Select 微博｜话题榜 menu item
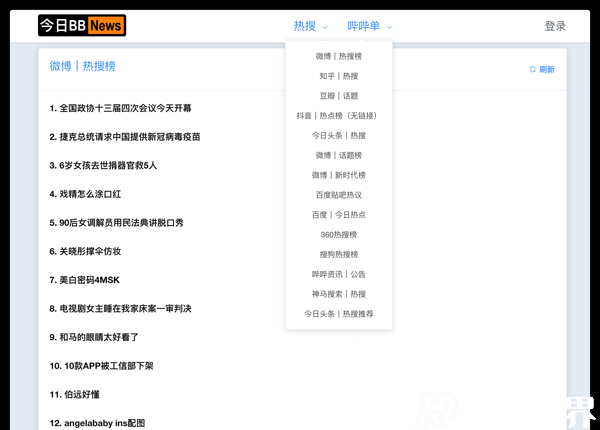Screen dimensions: 600x430 338,155
